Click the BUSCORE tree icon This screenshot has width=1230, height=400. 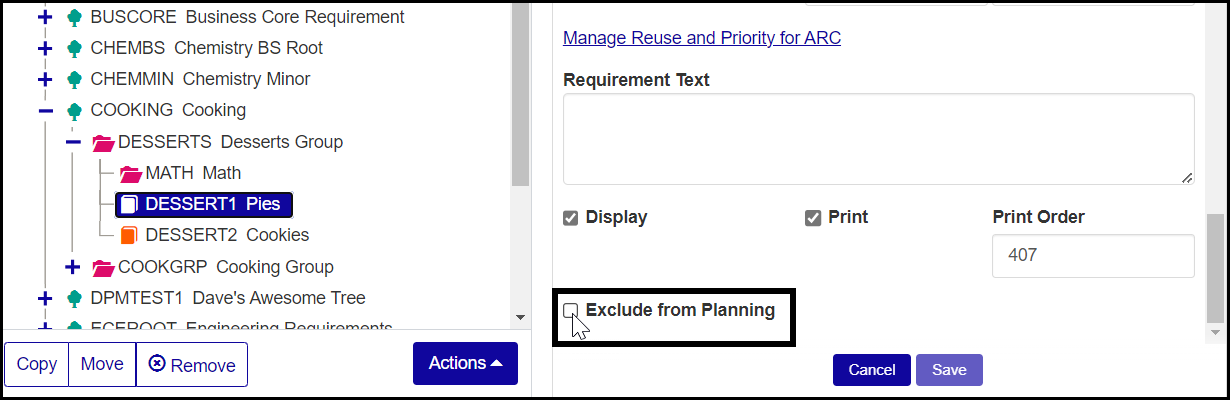[74, 18]
